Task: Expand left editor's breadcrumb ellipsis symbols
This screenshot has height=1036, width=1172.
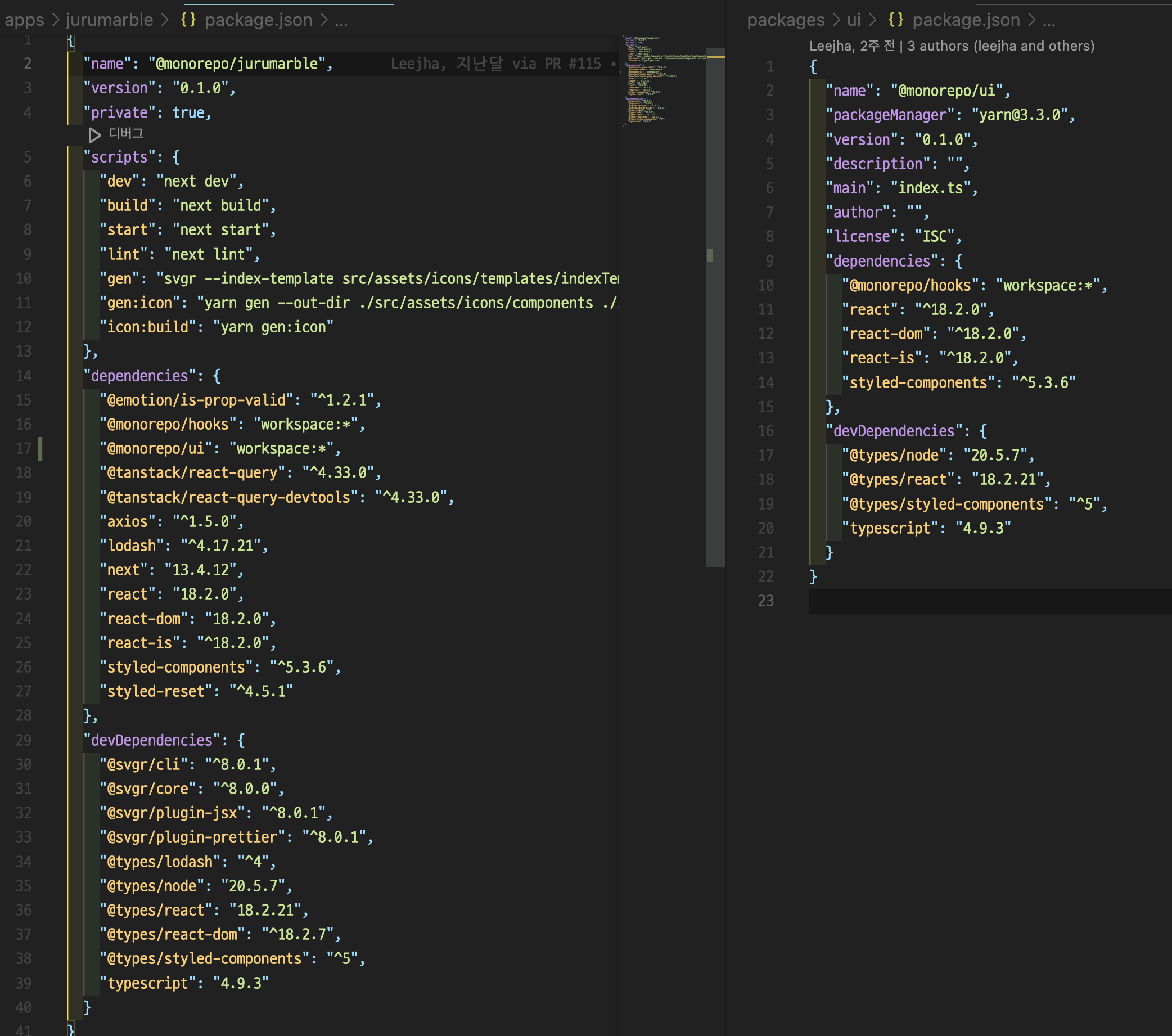Action: pyautogui.click(x=341, y=20)
